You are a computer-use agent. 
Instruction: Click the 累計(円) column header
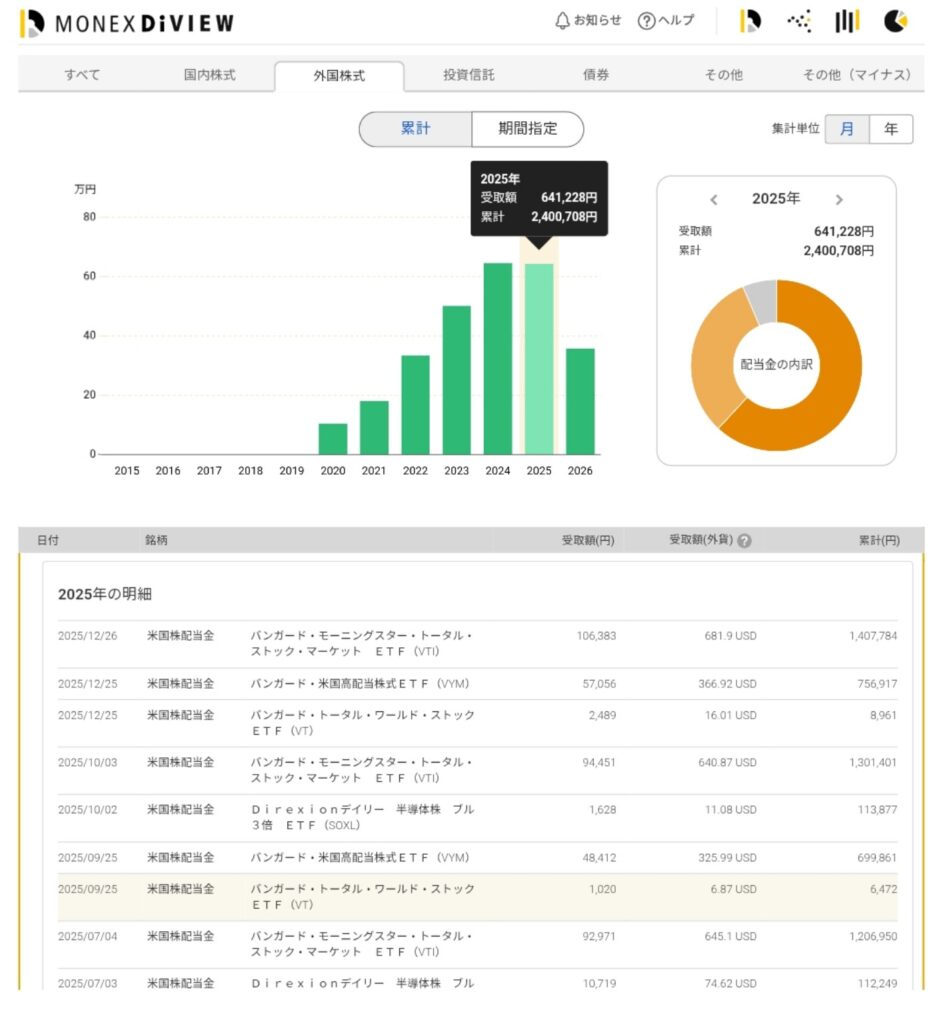pyautogui.click(x=879, y=540)
